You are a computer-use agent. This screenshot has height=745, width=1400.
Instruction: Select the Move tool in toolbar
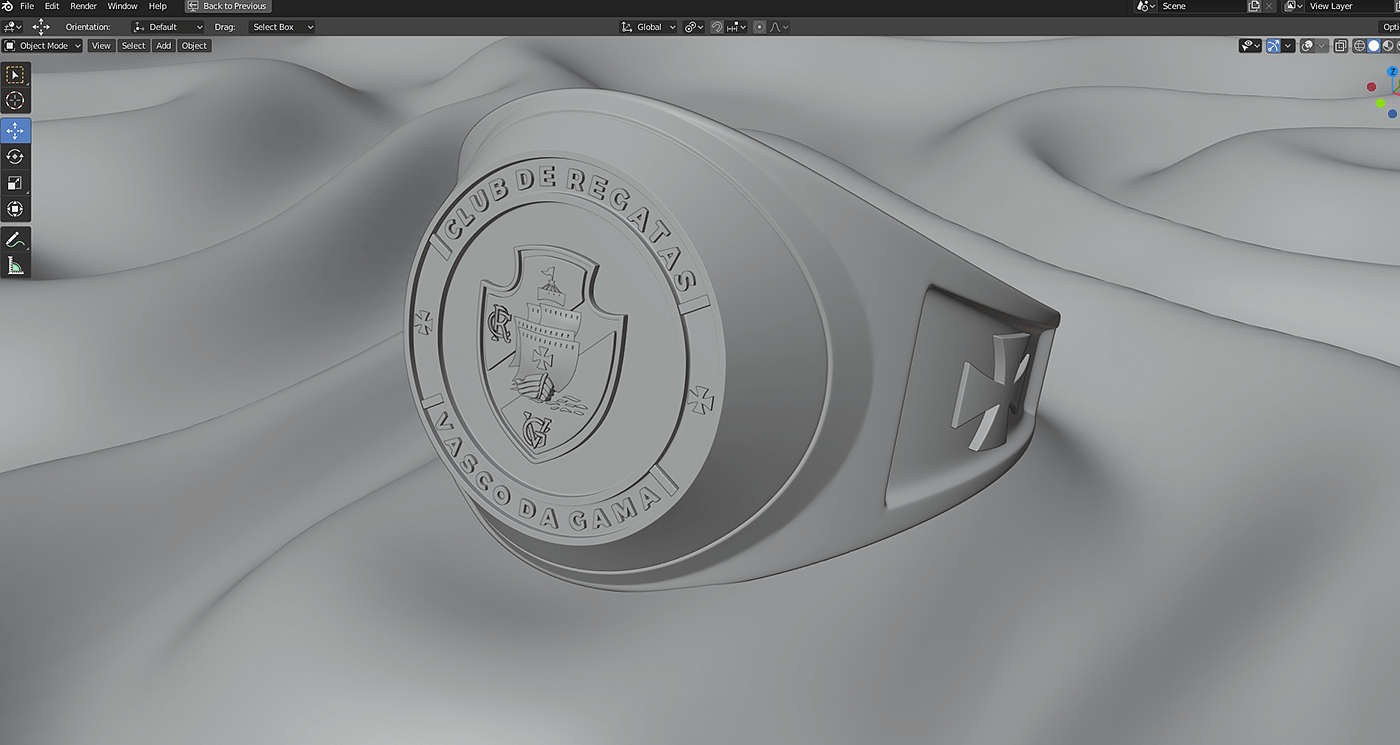(15, 131)
